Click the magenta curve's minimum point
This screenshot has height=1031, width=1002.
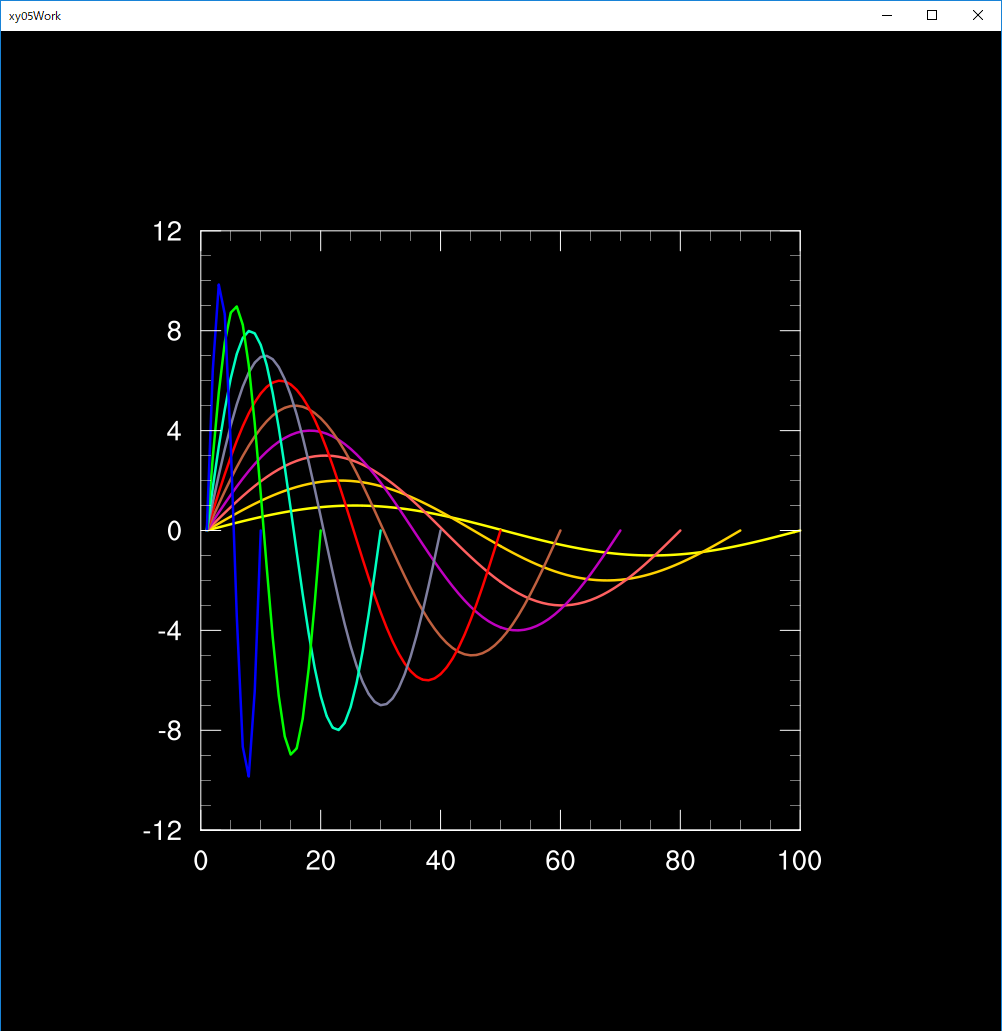(x=517, y=630)
